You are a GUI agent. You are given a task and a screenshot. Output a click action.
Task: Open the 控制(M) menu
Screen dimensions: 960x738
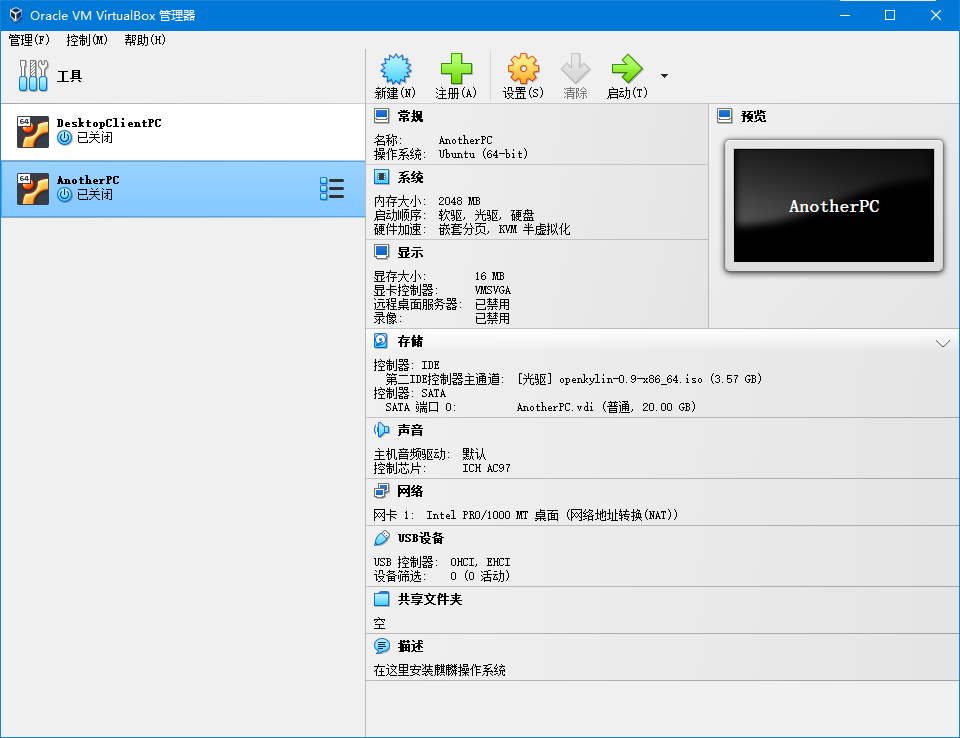[x=87, y=40]
